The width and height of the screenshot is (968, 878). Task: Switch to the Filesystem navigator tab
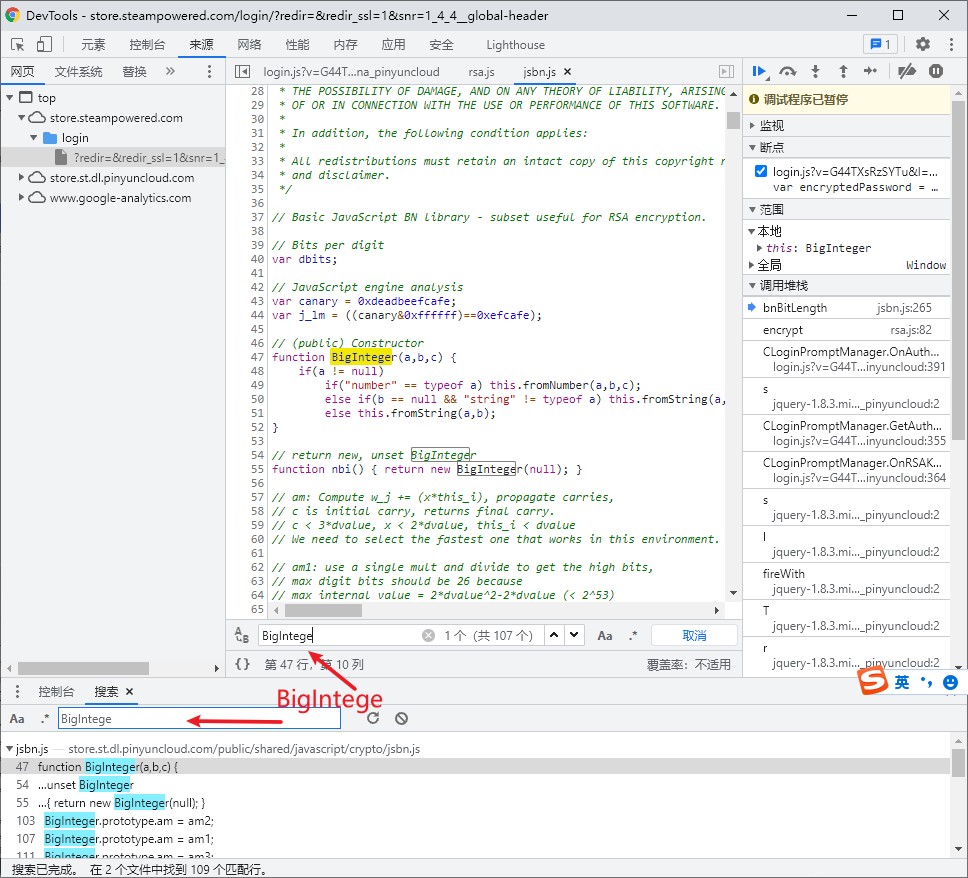78,72
